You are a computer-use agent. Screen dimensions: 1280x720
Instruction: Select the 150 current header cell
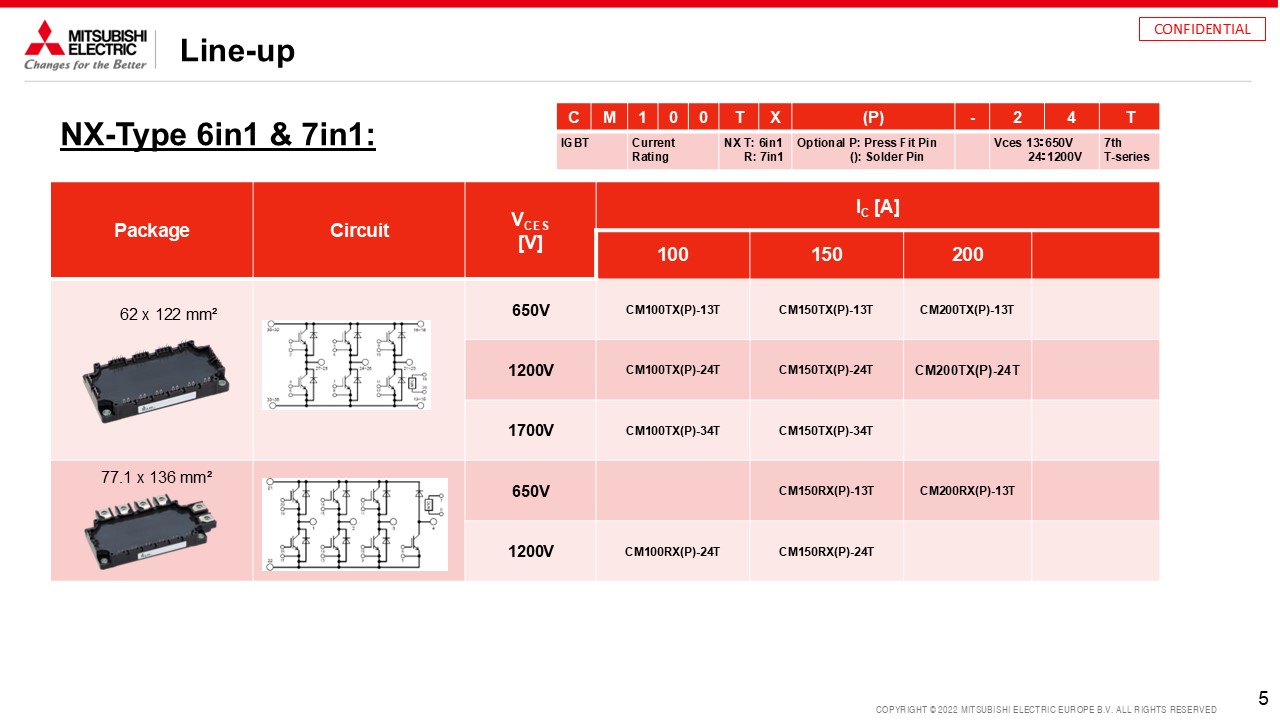(x=826, y=255)
